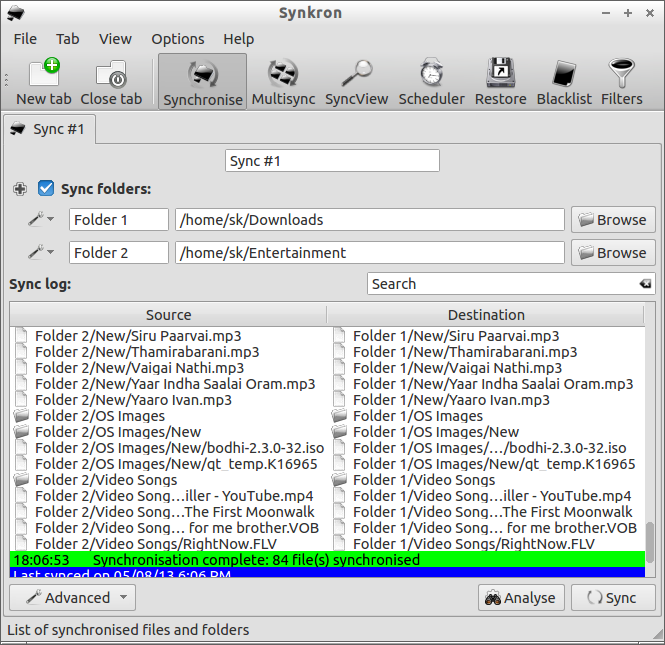Select Folder 1/New/Yaaro Ivan.mp3 destination row
The height and width of the screenshot is (645, 665).
pyautogui.click(x=486, y=400)
